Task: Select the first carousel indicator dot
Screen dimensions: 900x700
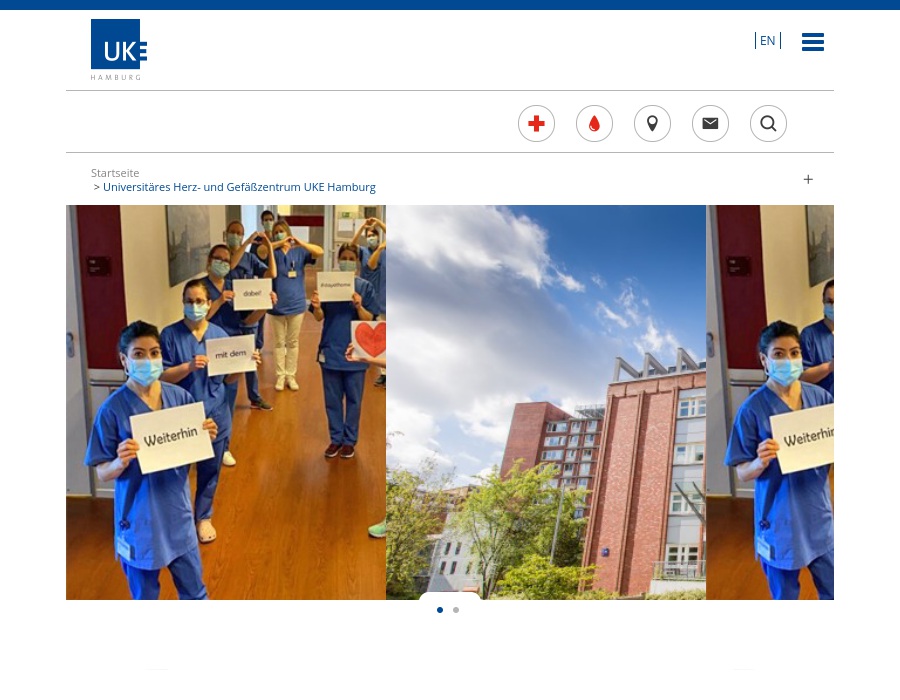Action: coord(440,610)
